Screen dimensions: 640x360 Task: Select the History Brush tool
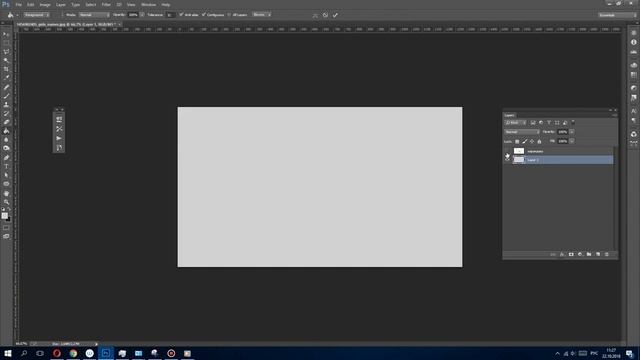[6, 113]
